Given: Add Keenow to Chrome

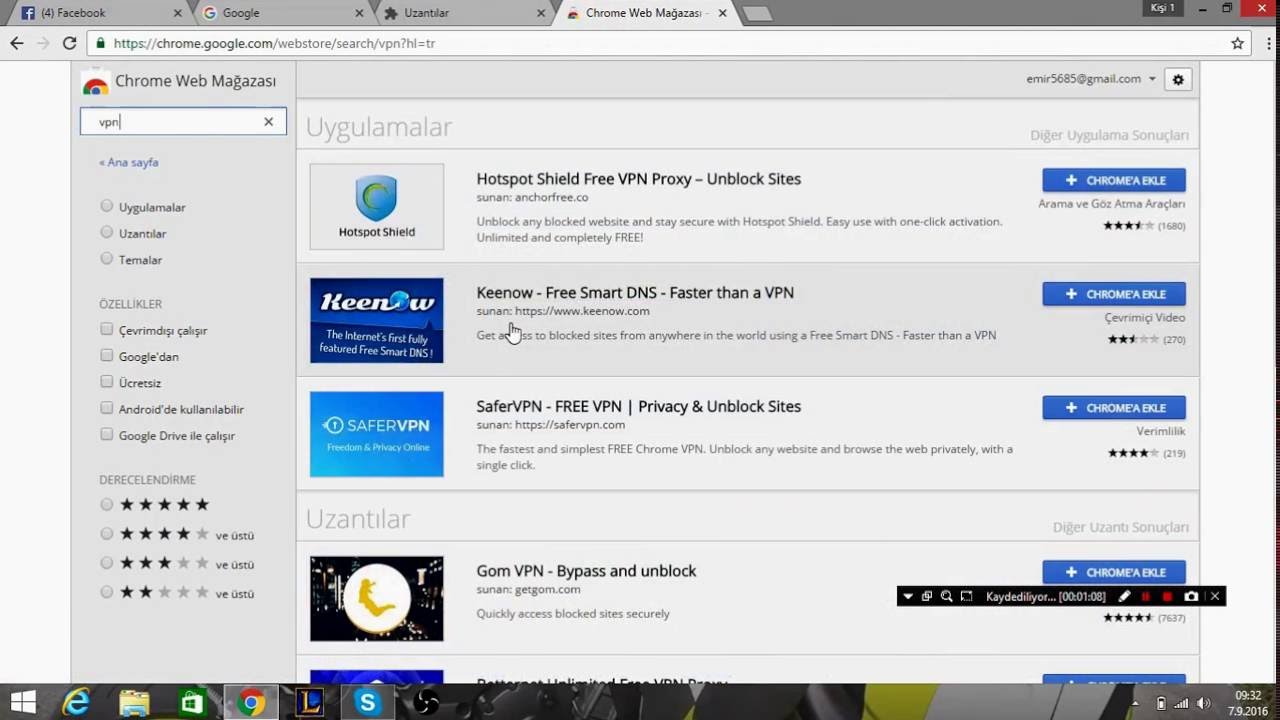Looking at the screenshot, I should coord(1114,294).
